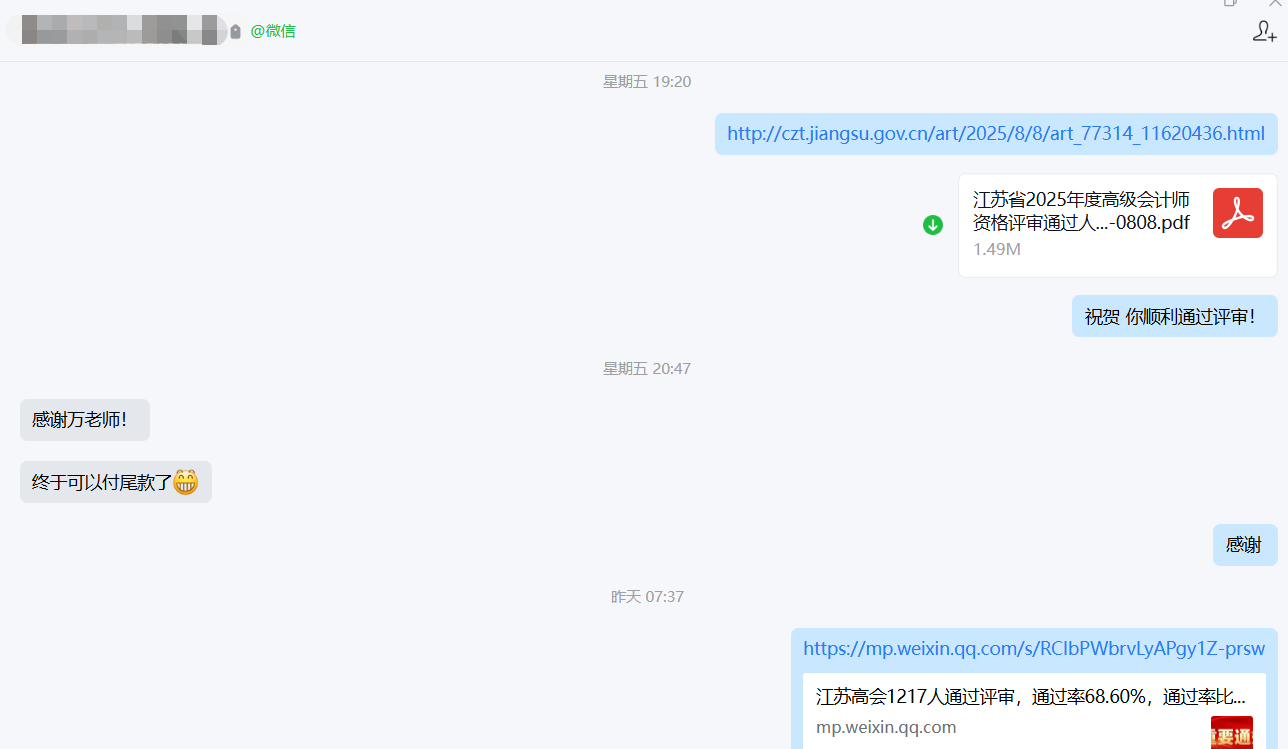Select the 祝贺 你顺利通过评审 message bubble
Viewport: 1288px width, 749px height.
point(1174,317)
